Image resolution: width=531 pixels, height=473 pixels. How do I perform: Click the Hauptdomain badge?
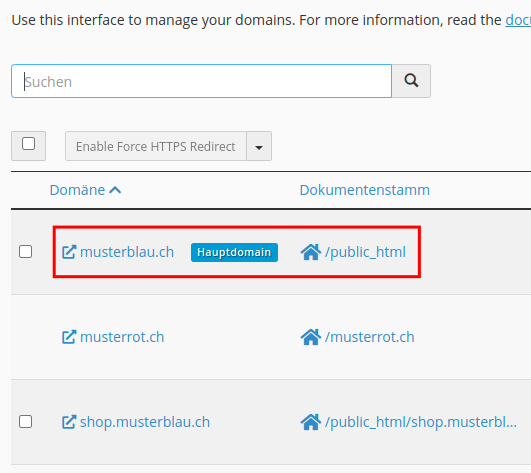(x=234, y=252)
